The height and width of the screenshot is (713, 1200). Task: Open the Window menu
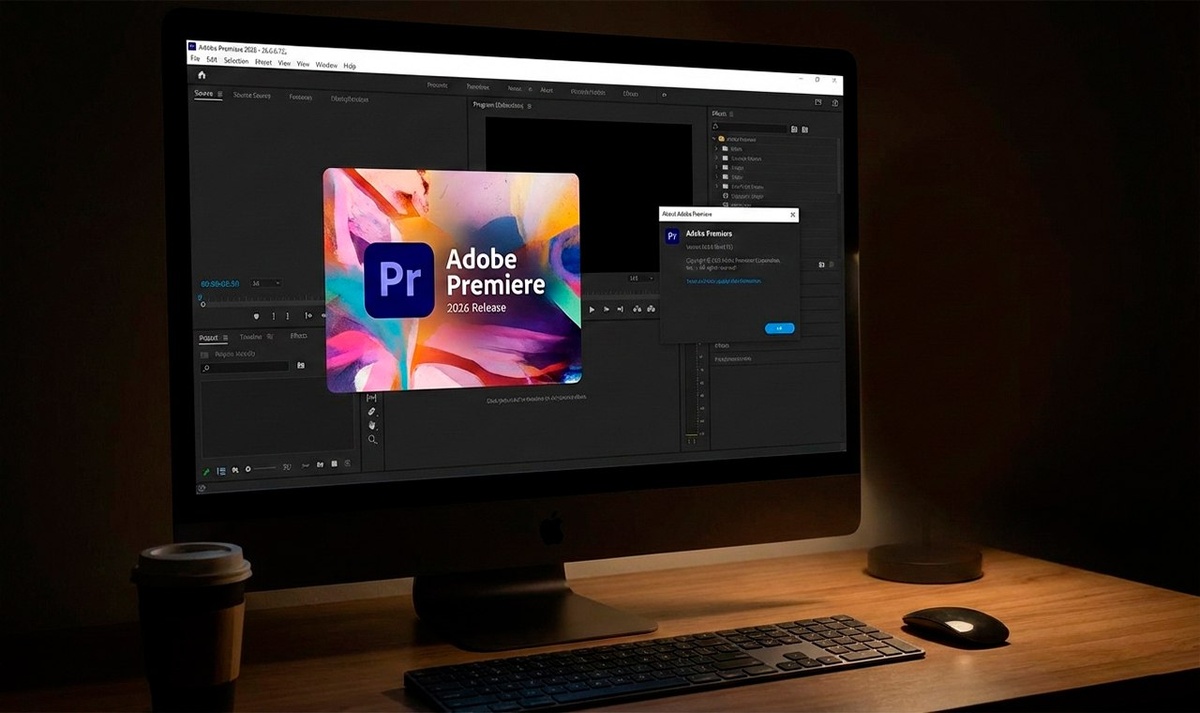pyautogui.click(x=327, y=65)
